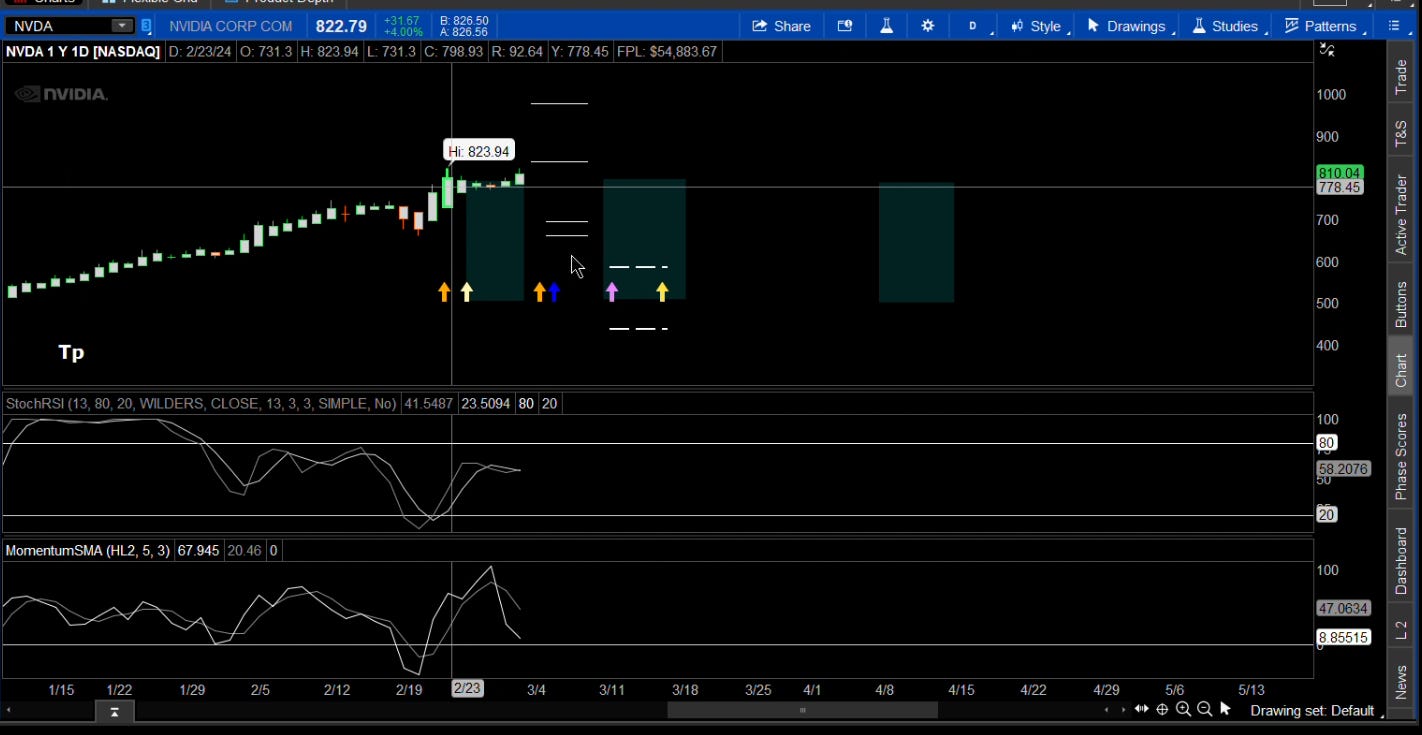Image resolution: width=1422 pixels, height=735 pixels.
Task: Open the Trade side tab
Action: click(1401, 76)
